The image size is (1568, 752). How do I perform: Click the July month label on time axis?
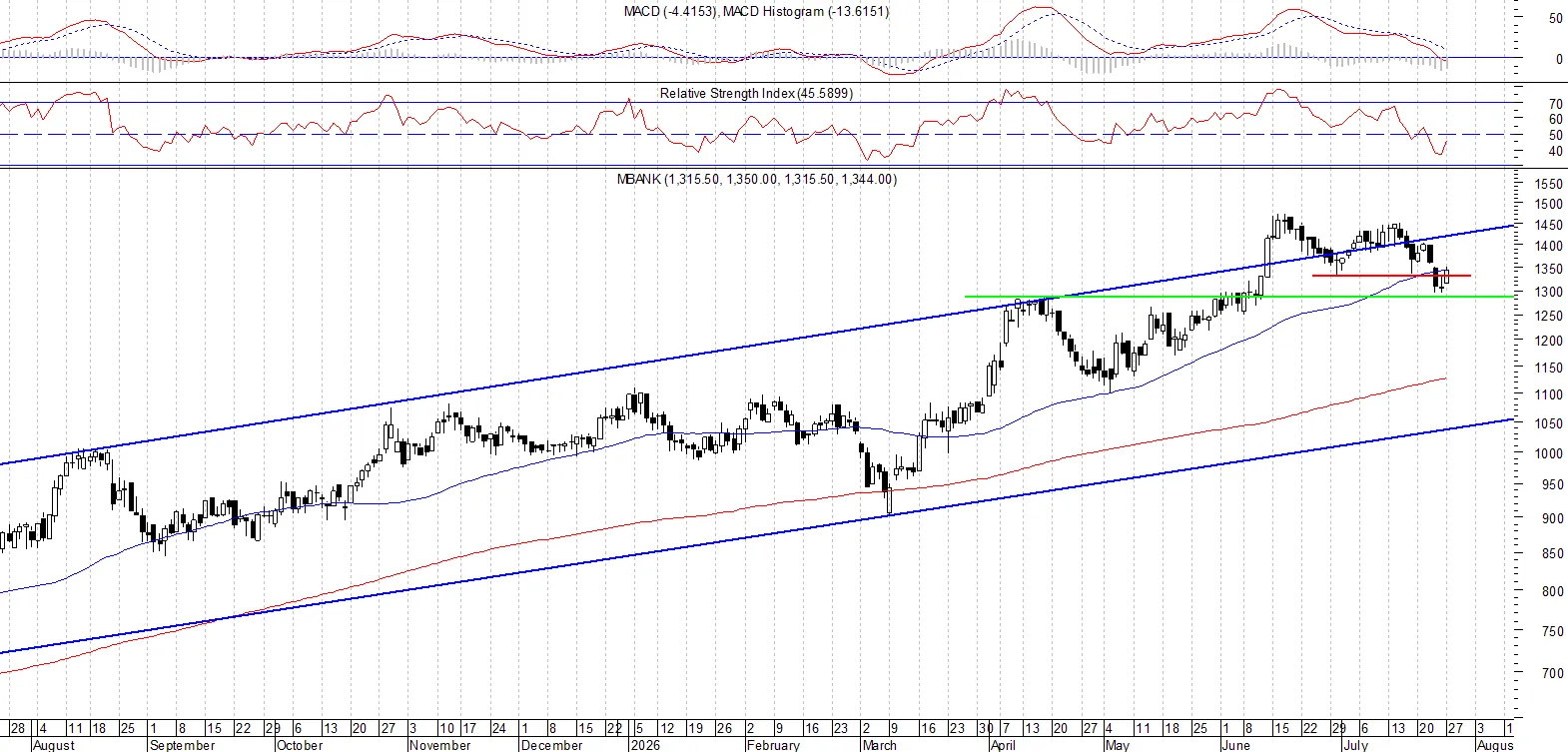1355,745
